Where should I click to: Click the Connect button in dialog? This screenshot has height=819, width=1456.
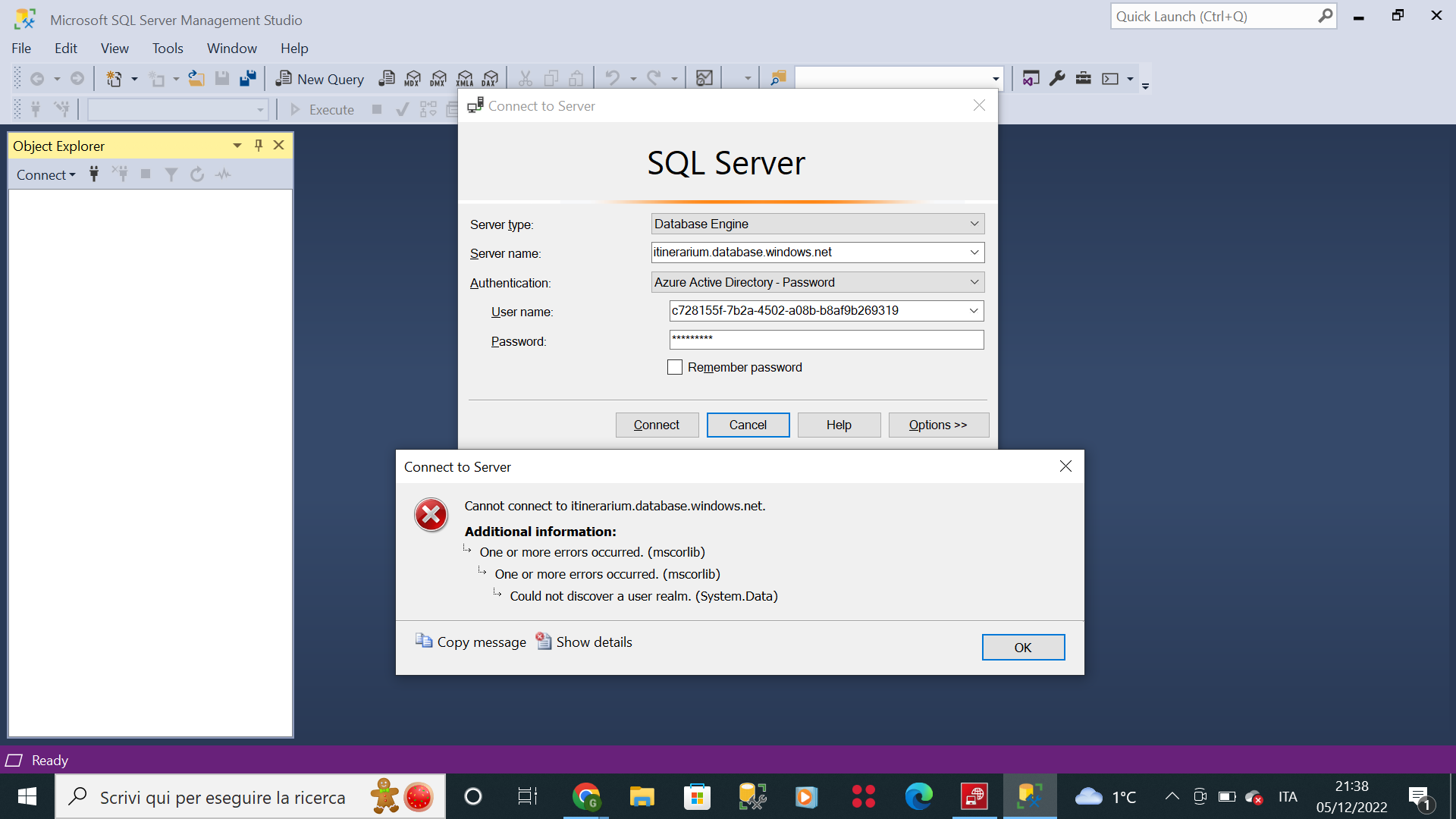point(657,425)
